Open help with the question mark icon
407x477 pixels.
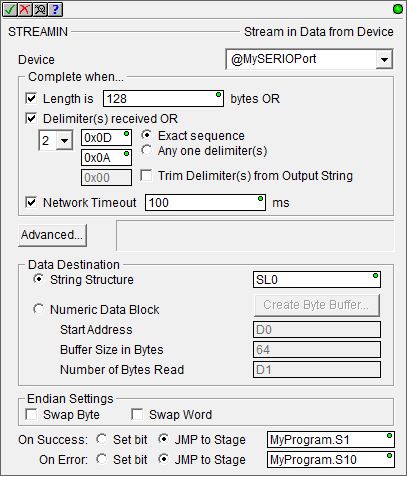55,9
